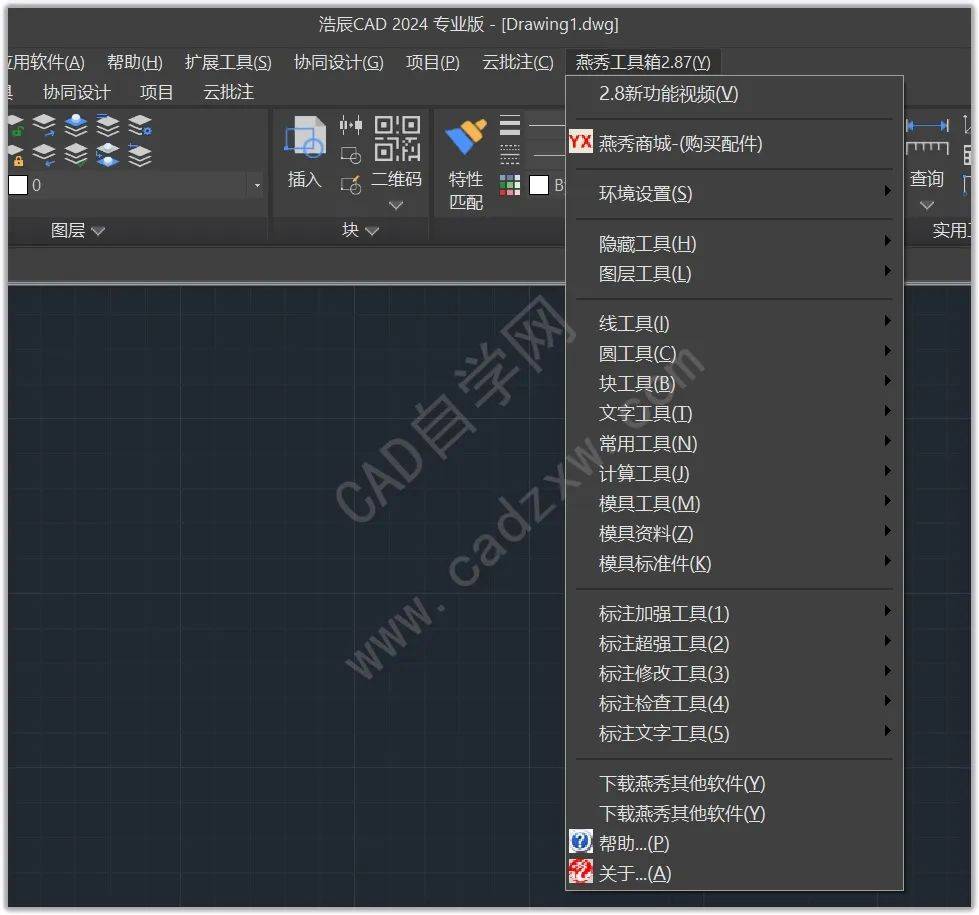The height and width of the screenshot is (915, 979).
Task: Click the red icon beside 关于...(A)
Action: point(581,872)
